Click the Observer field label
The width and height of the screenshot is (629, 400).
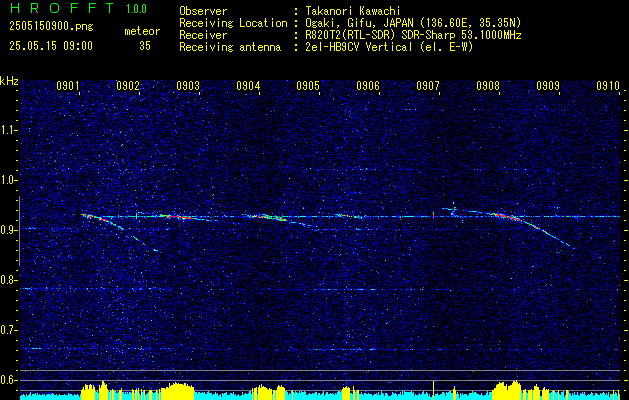click(x=203, y=11)
